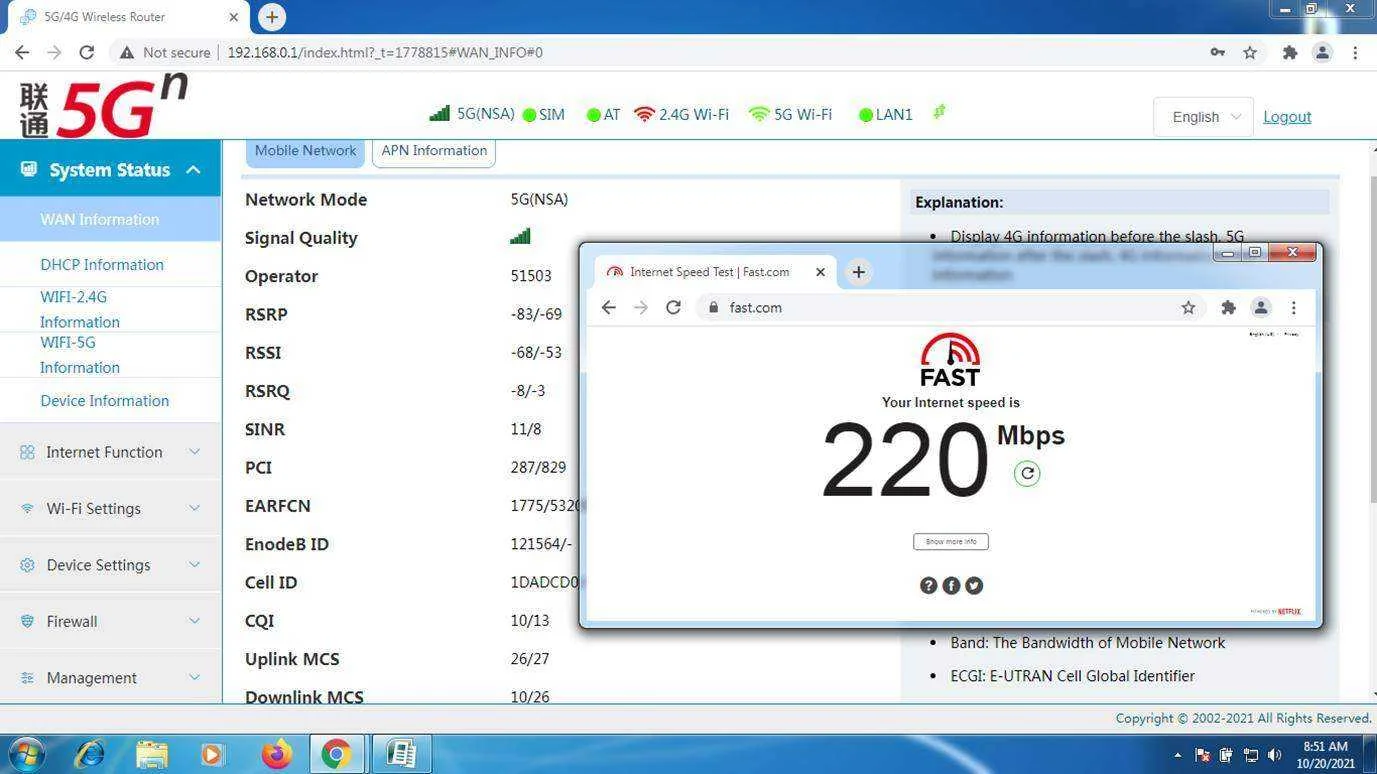Screen dimensions: 1377x774
Task: Open the Fast.com help question icon
Action: (928, 586)
